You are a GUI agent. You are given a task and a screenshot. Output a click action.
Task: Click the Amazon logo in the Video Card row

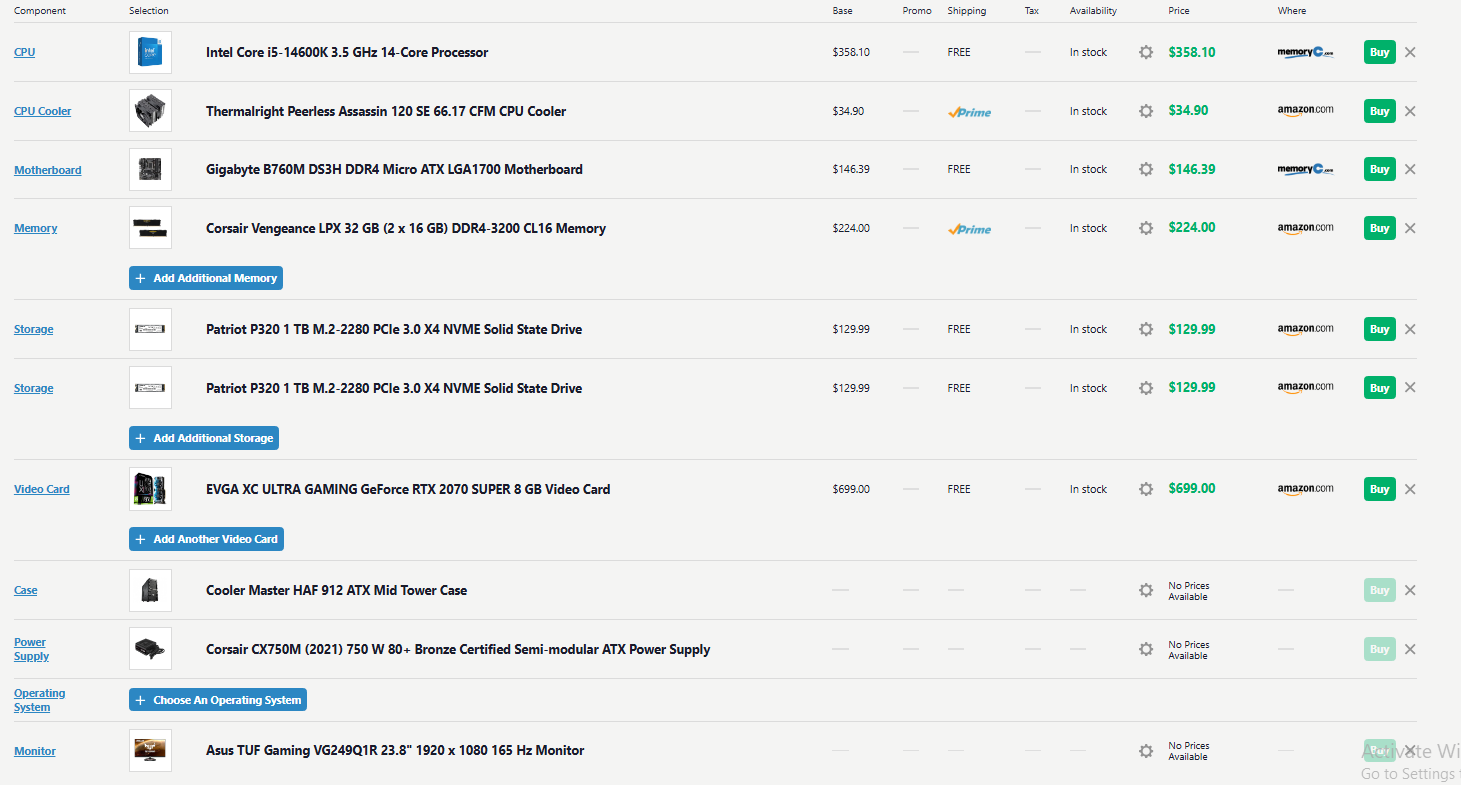(1306, 489)
